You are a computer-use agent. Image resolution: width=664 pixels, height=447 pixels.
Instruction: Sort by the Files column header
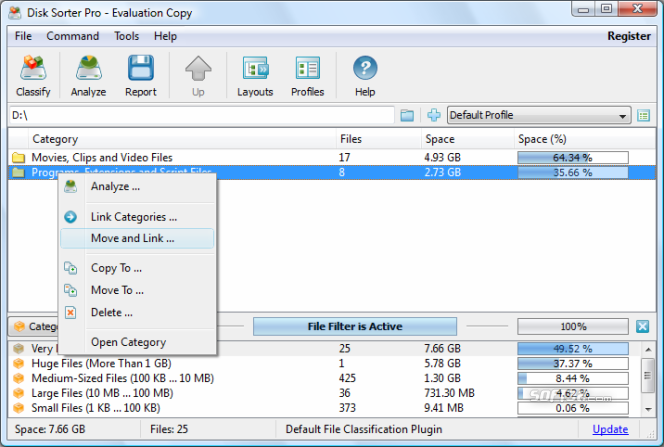pos(379,139)
